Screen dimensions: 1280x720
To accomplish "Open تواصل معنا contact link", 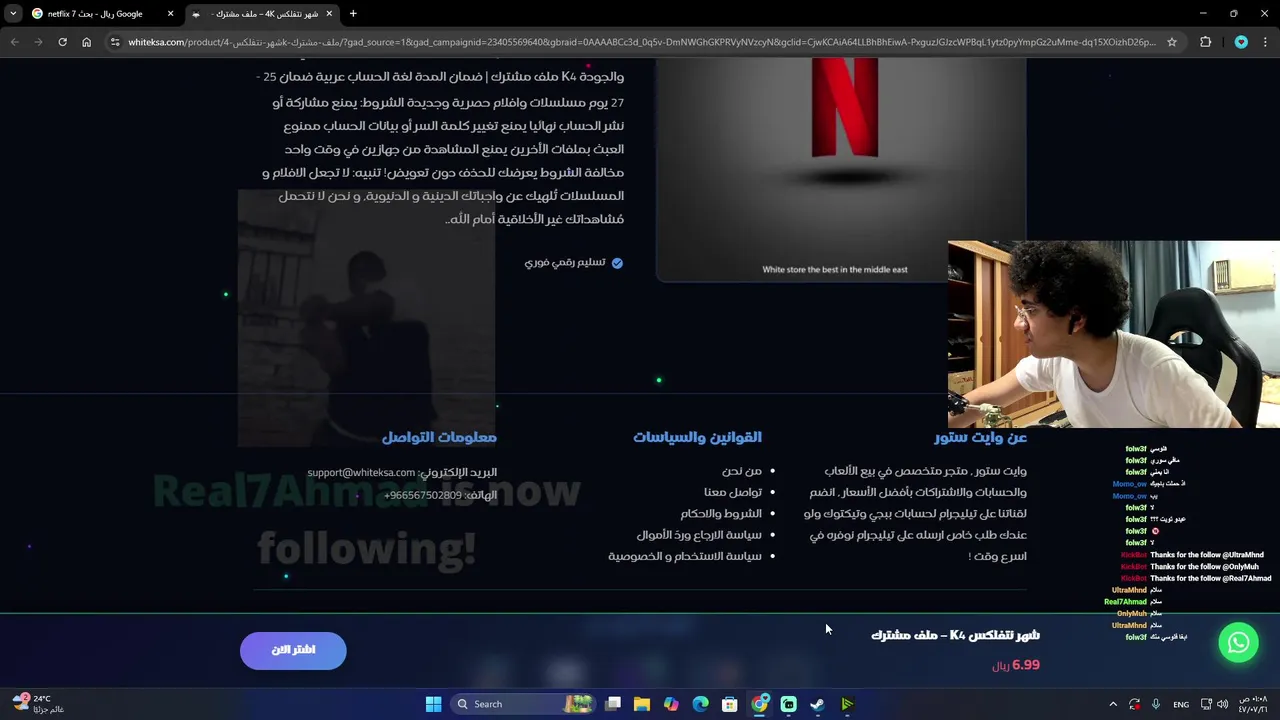I will point(733,492).
